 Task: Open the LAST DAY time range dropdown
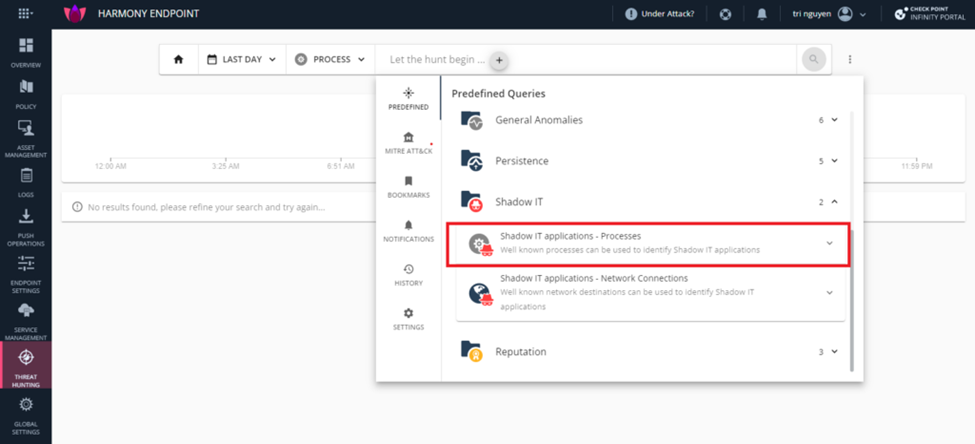pyautogui.click(x=242, y=60)
